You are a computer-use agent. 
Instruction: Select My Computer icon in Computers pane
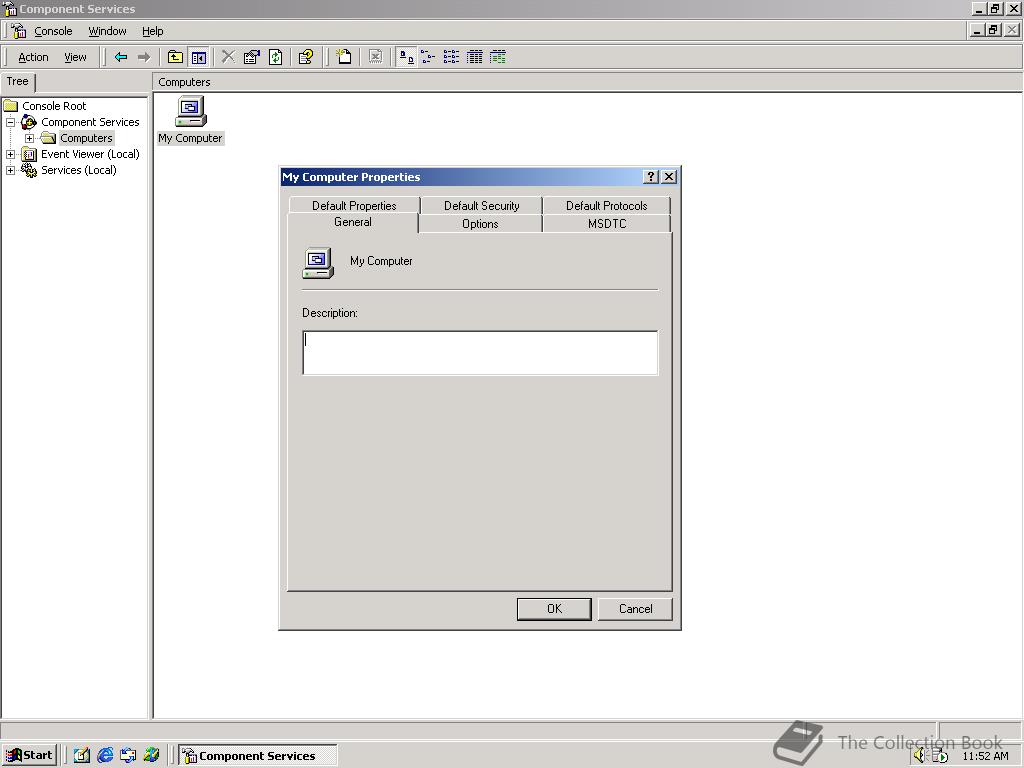click(x=191, y=112)
